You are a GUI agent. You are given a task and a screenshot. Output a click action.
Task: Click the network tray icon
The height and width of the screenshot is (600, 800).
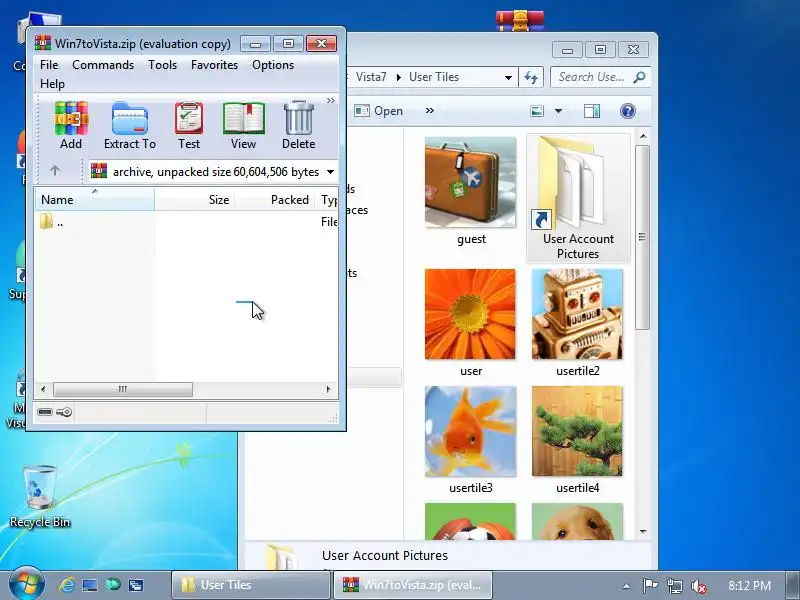coord(674,586)
